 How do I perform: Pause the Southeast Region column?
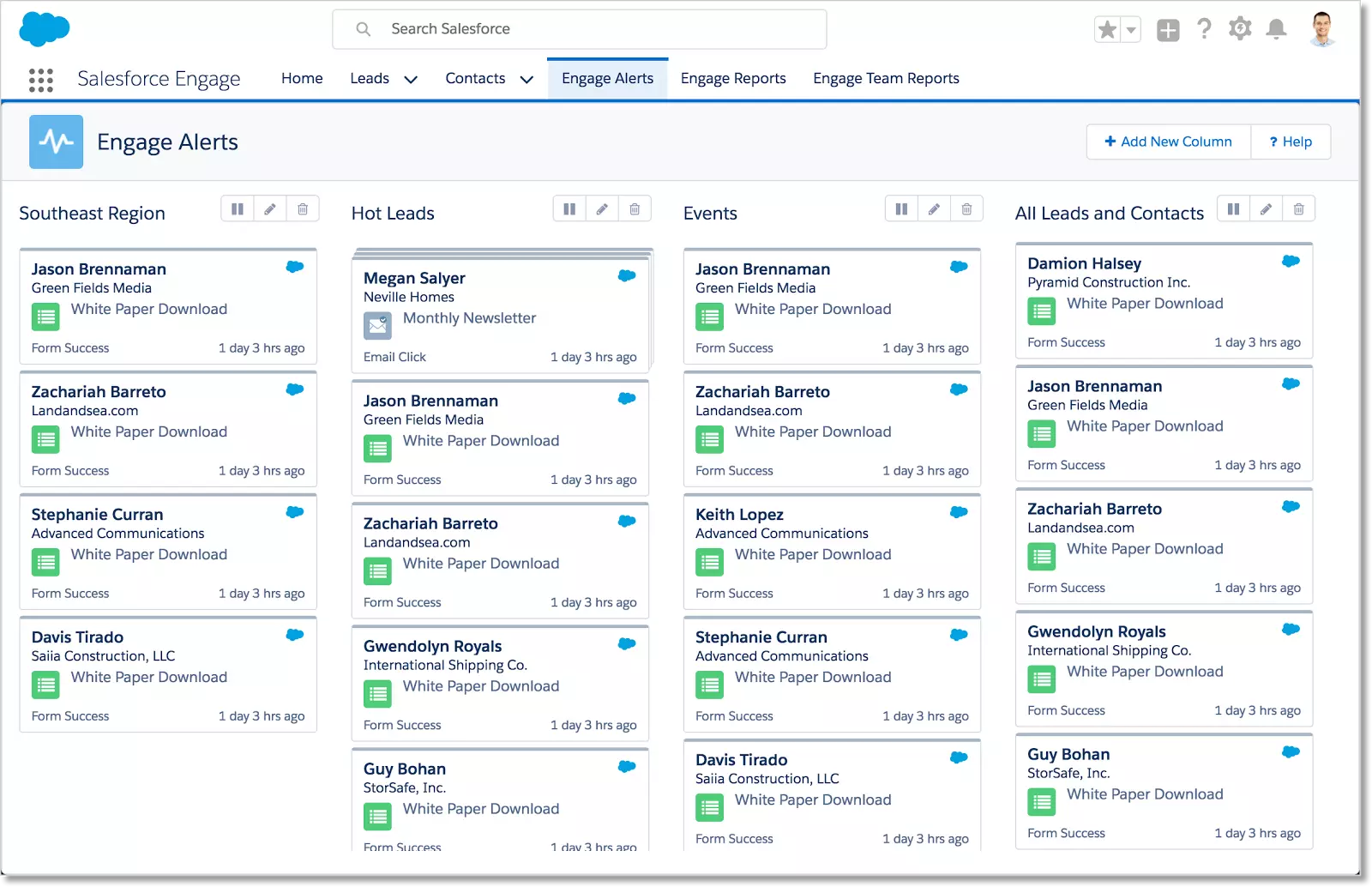click(x=238, y=209)
